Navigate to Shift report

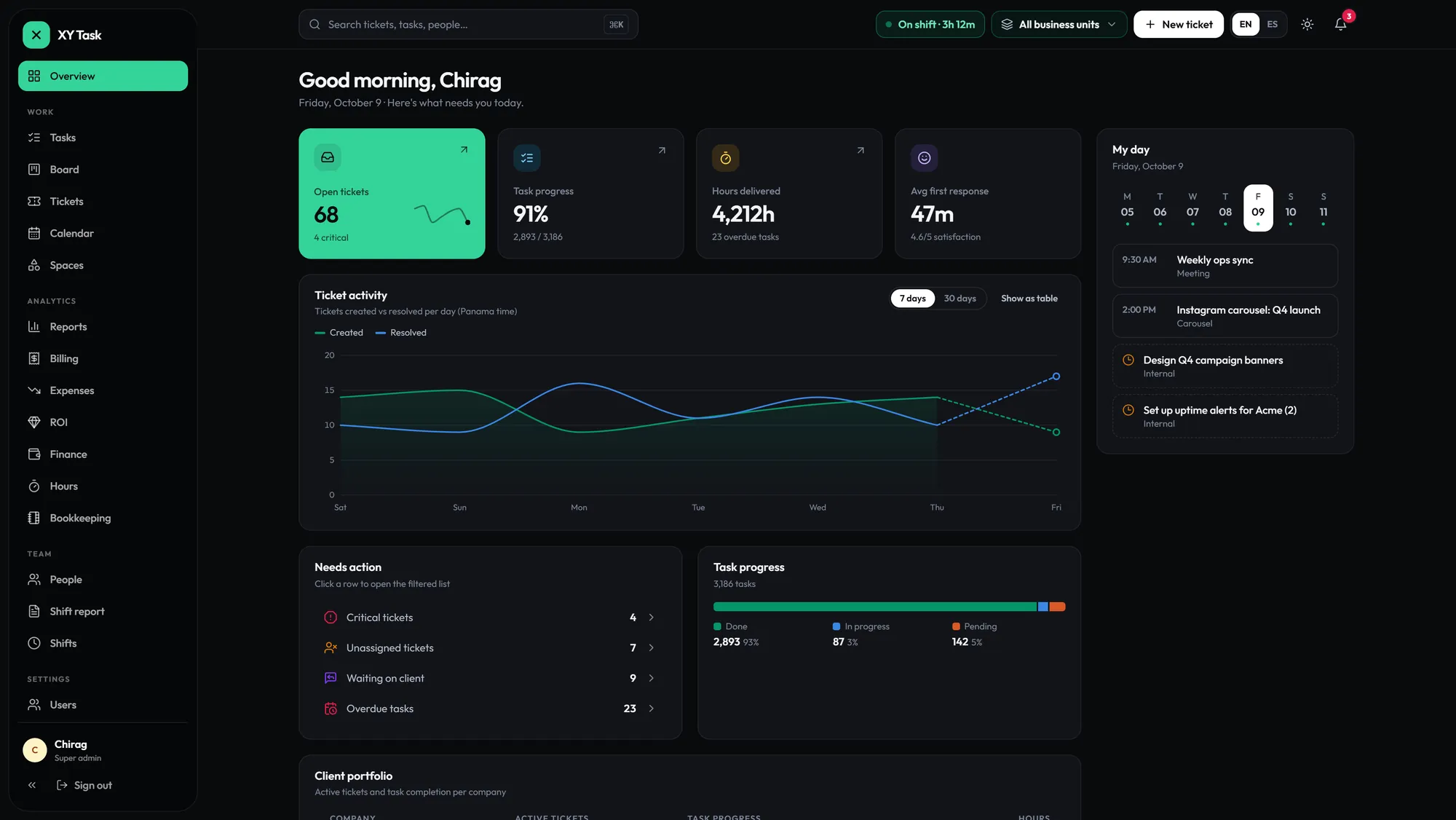[103, 611]
